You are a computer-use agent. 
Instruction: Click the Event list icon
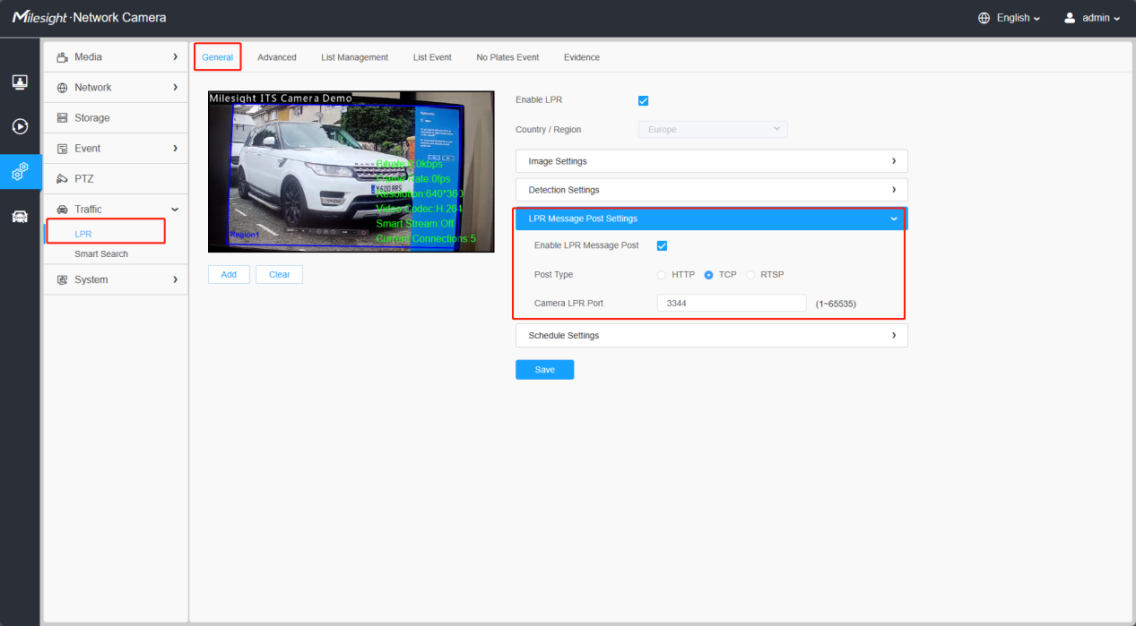point(62,149)
